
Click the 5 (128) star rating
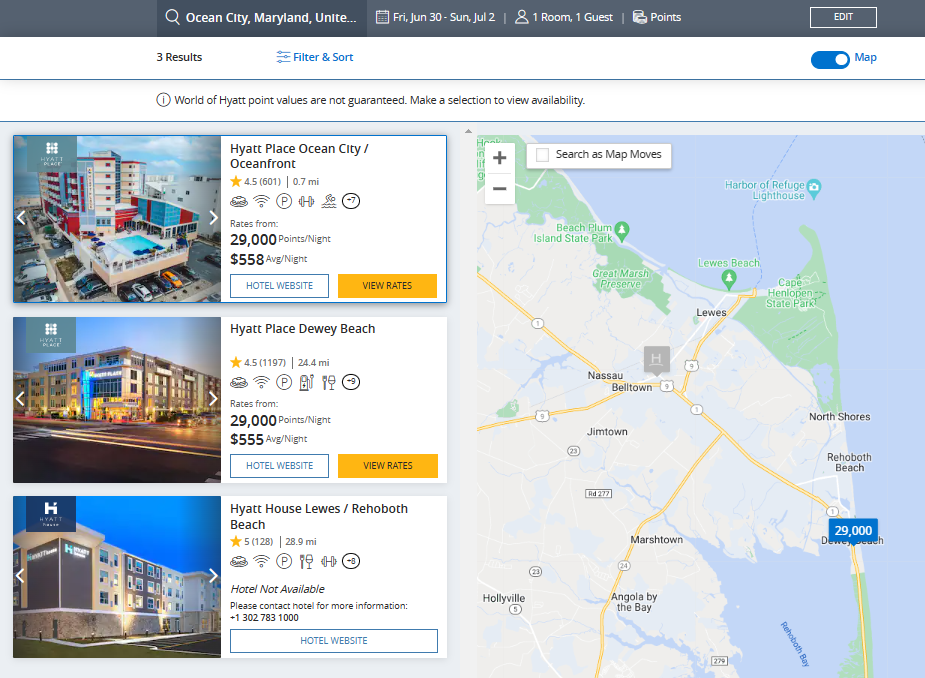252,541
